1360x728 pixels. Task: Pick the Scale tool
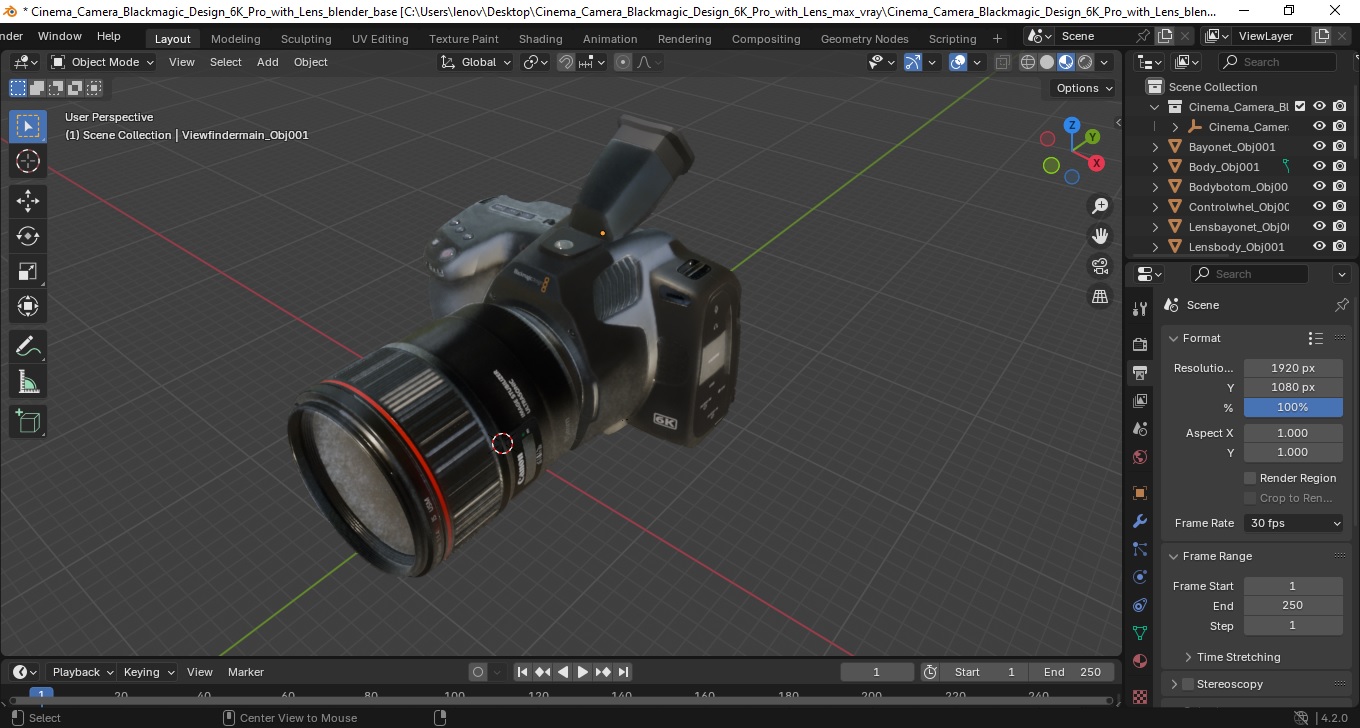click(x=28, y=271)
